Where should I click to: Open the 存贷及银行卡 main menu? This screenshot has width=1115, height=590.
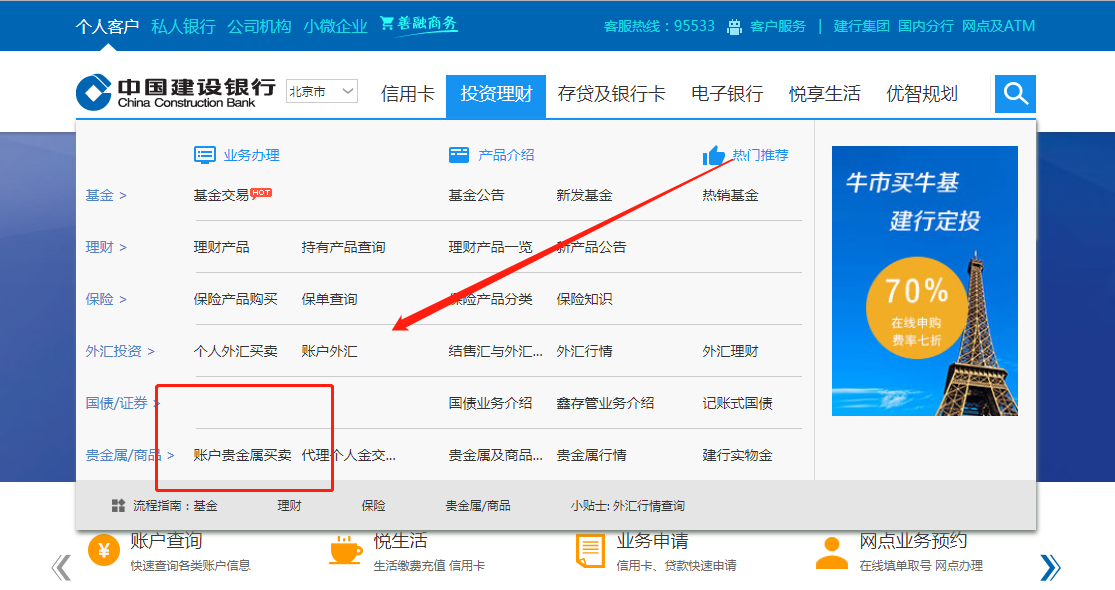(612, 94)
